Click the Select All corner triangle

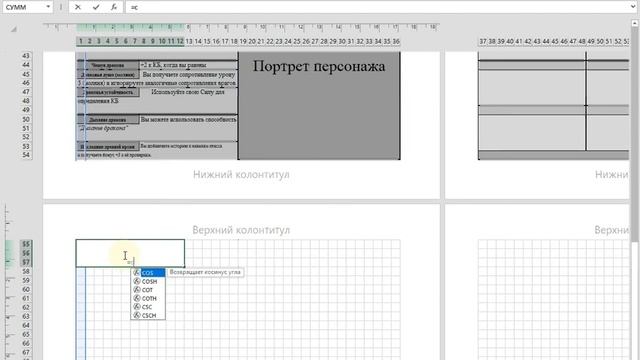(13, 29)
